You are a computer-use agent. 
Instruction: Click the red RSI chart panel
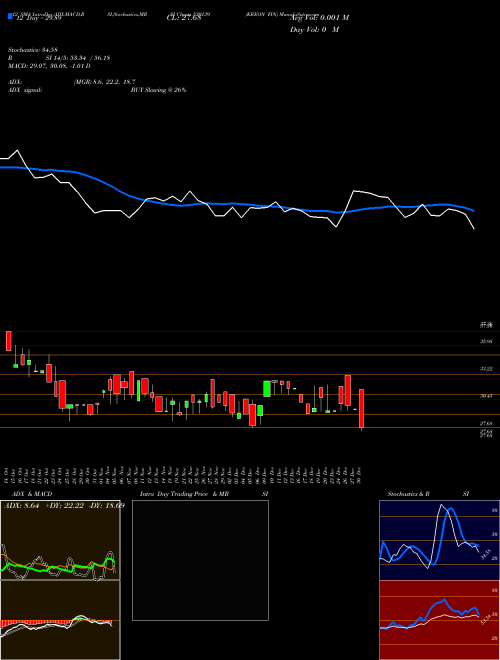[439, 620]
